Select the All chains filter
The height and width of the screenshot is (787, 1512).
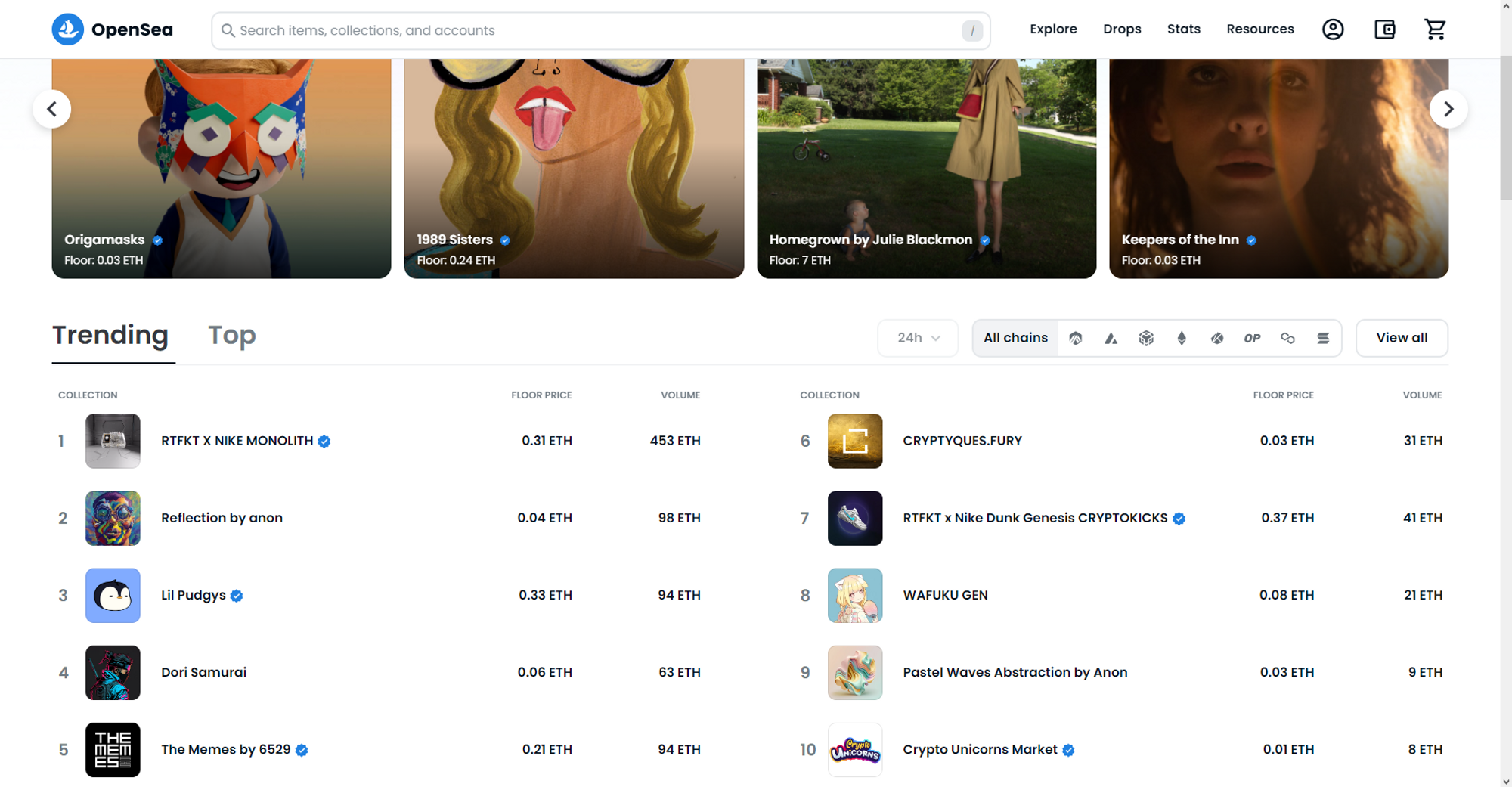1015,338
